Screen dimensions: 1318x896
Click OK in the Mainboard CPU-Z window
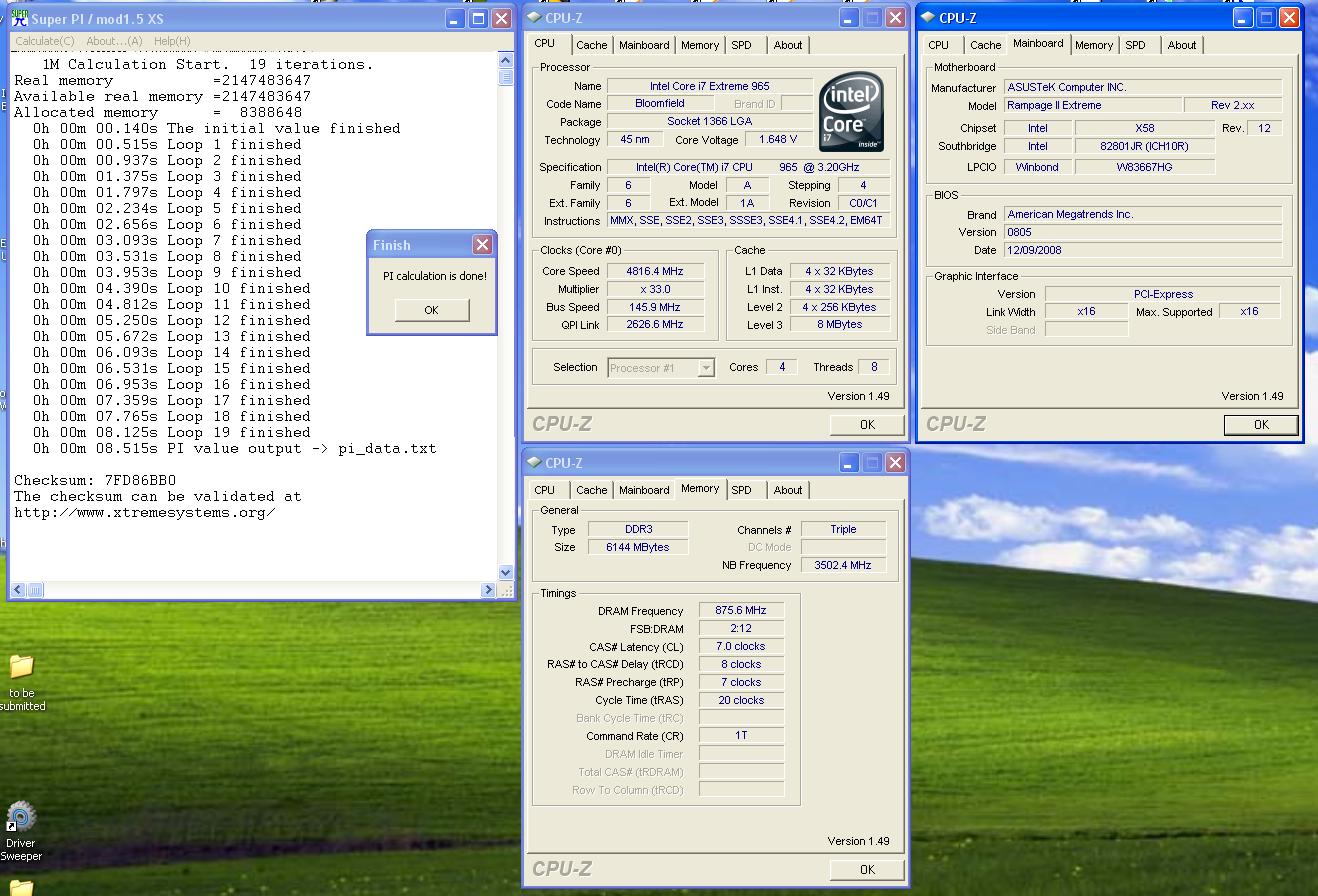coord(1261,424)
